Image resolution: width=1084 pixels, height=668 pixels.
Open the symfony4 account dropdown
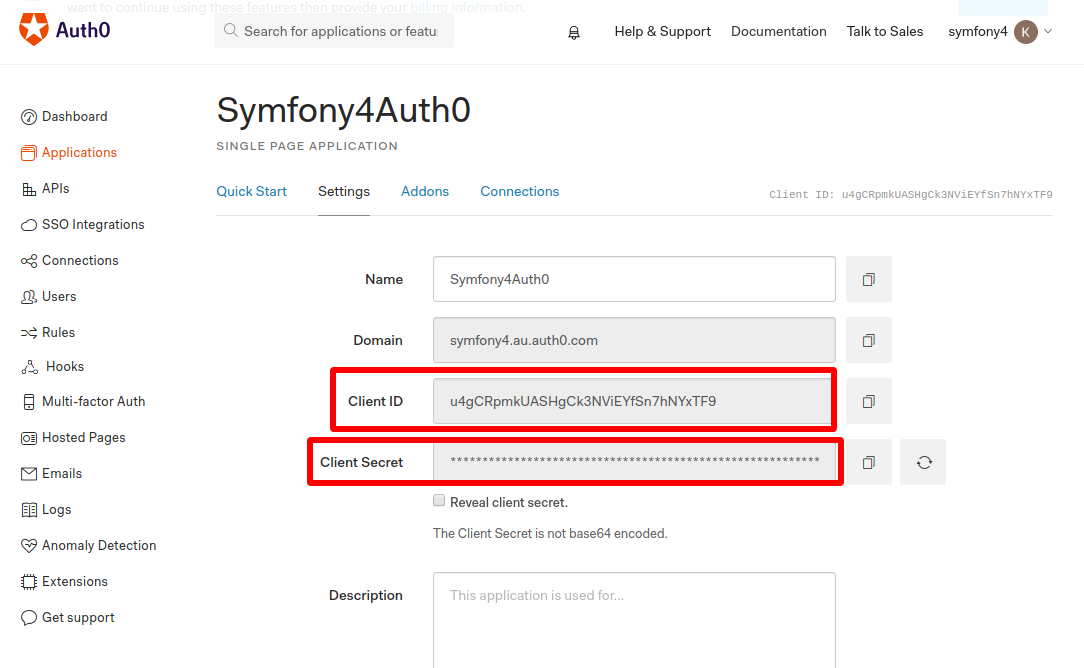977,31
